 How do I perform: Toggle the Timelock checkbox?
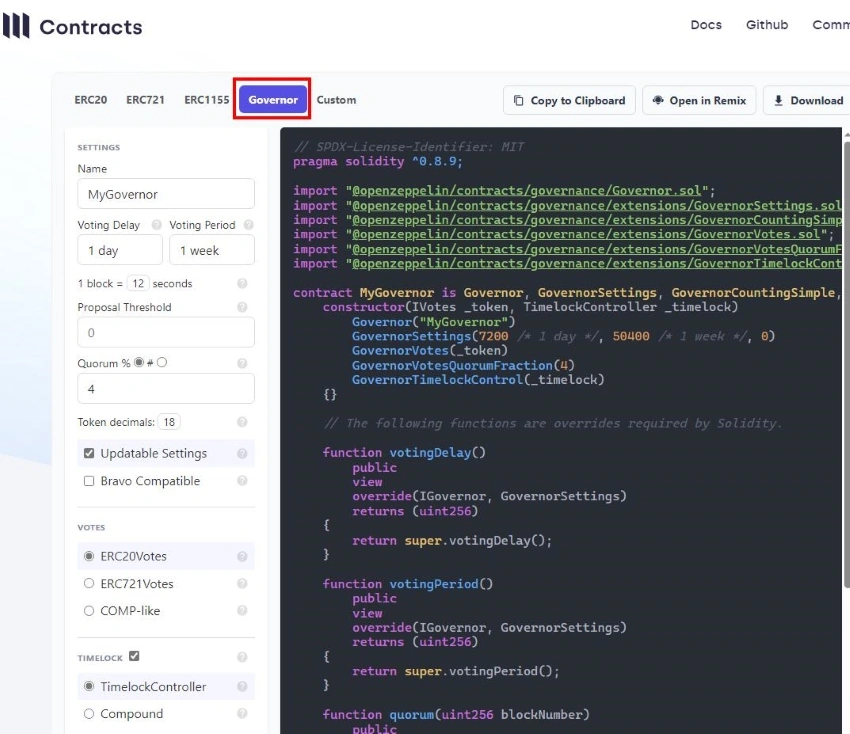134,656
